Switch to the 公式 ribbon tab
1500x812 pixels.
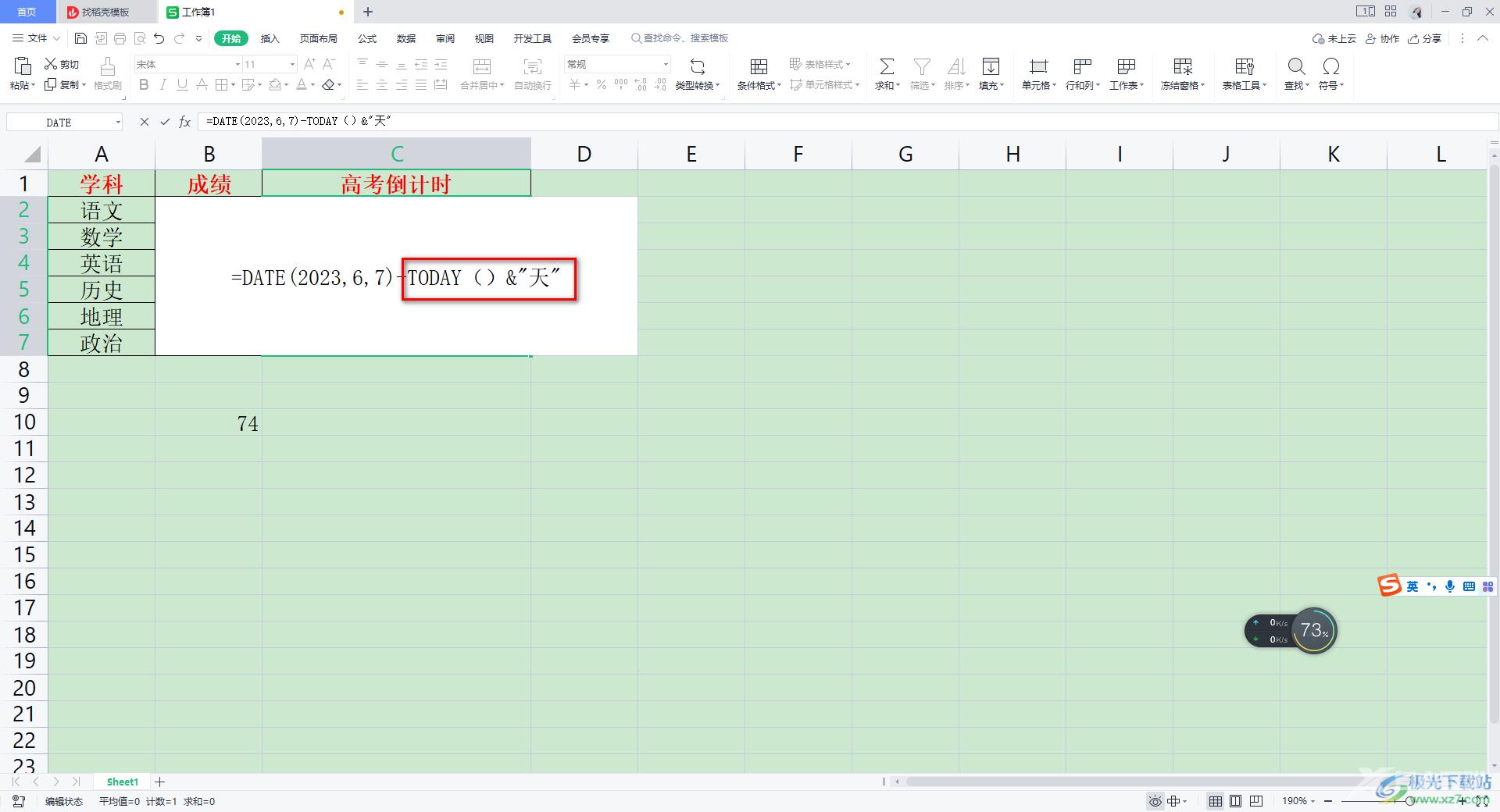[x=366, y=38]
